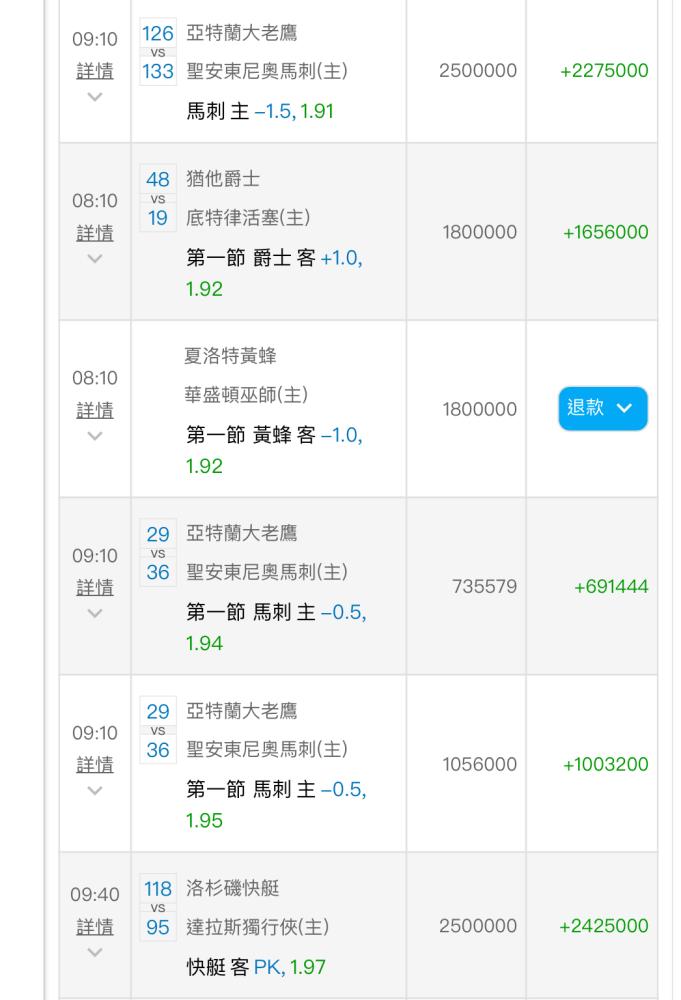
Task: Click the 48 vs 19 score box
Action: 158,198
